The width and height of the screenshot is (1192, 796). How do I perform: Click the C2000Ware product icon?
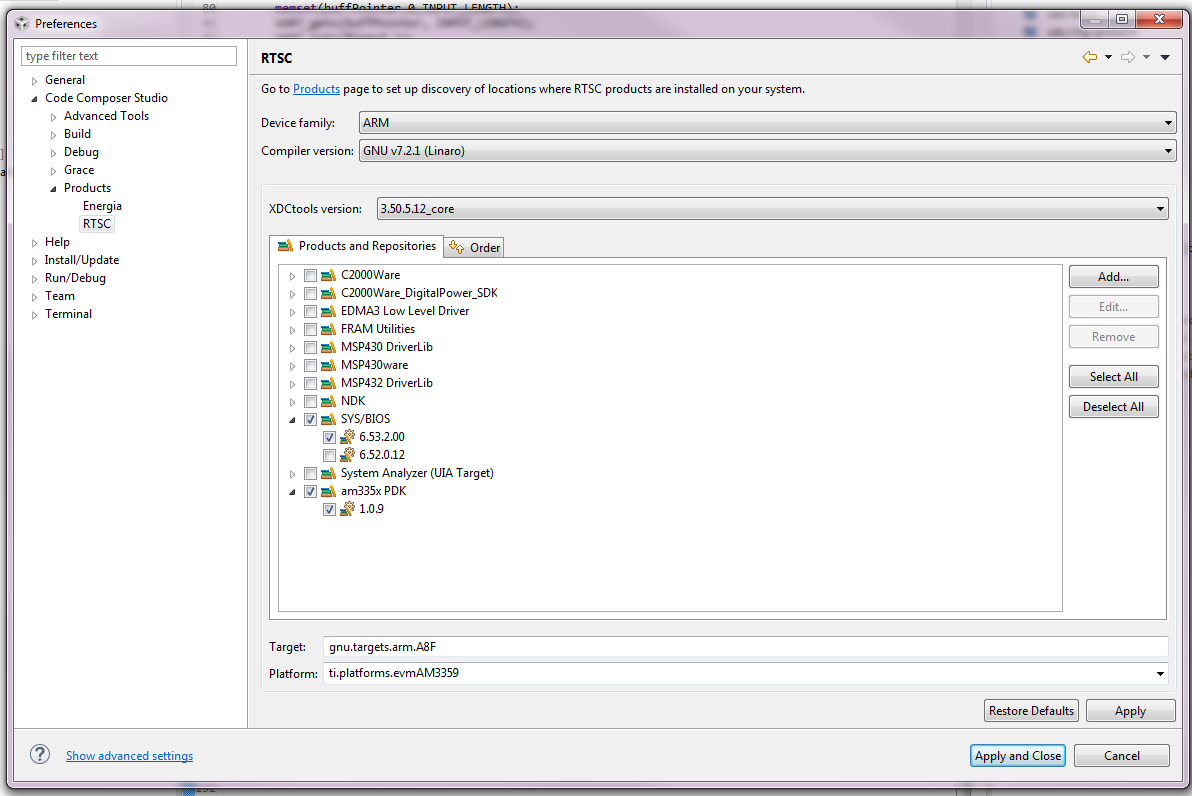[x=328, y=275]
